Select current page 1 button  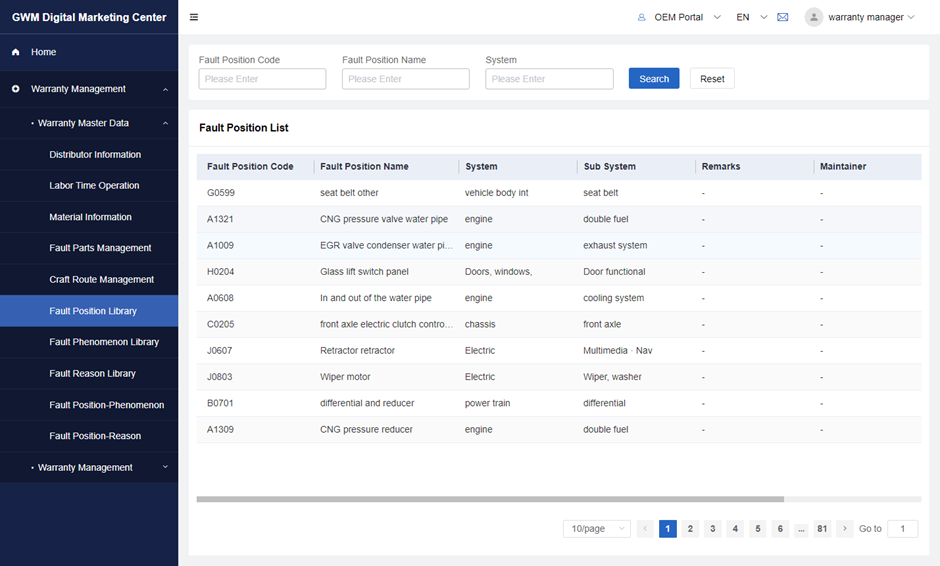tap(668, 528)
